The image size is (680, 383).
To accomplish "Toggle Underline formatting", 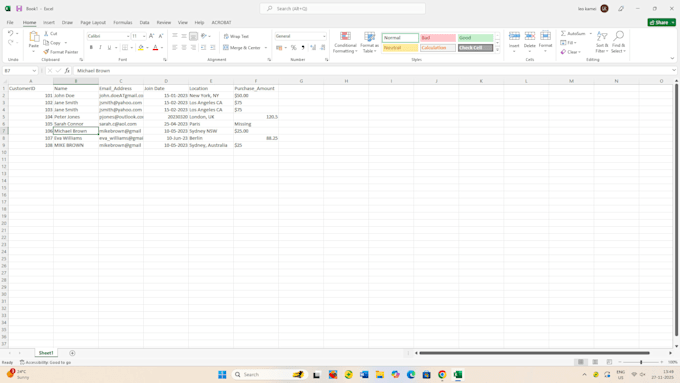I will (109, 48).
